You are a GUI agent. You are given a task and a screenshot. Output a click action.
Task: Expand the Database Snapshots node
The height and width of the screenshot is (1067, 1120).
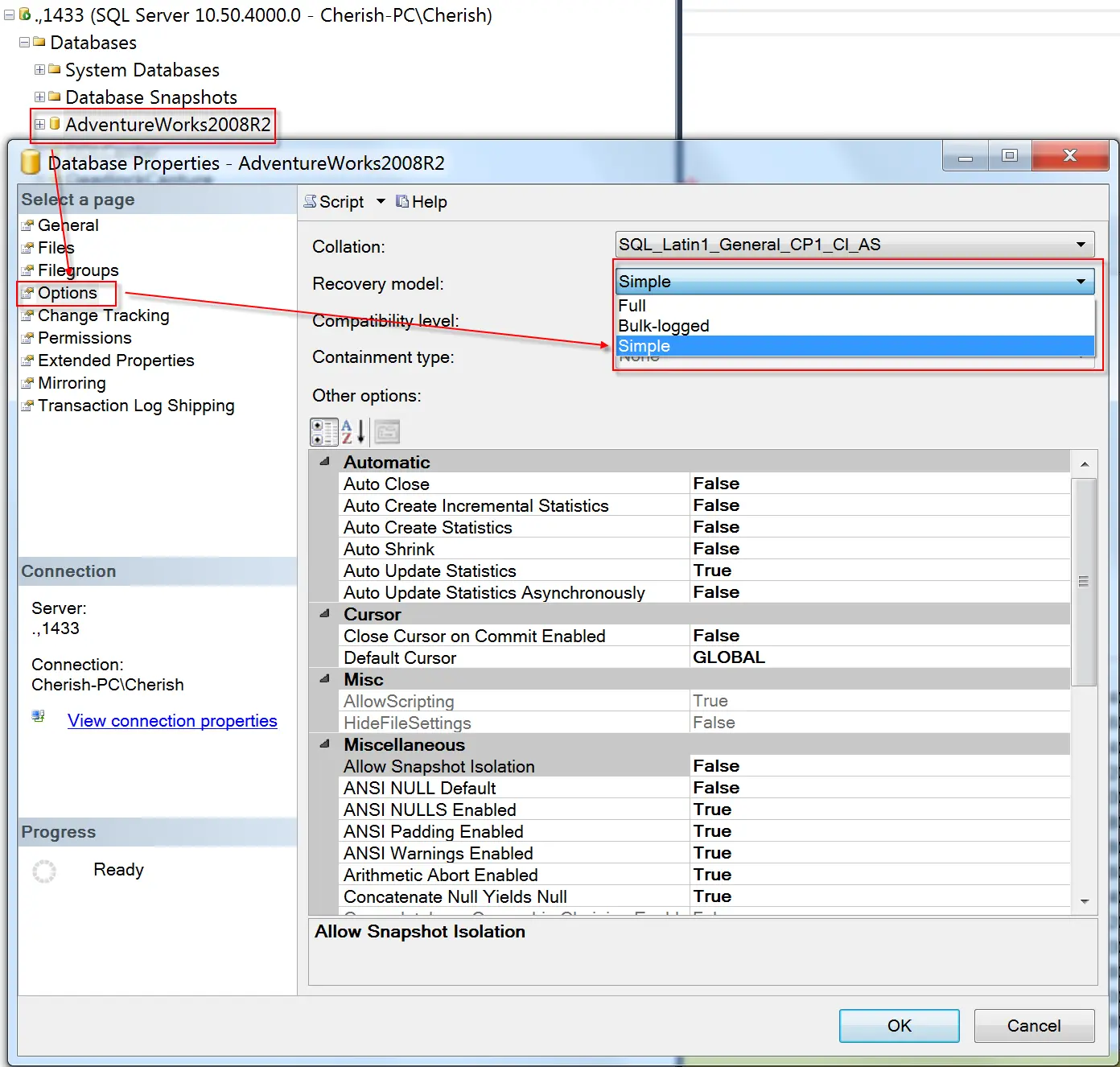39,97
